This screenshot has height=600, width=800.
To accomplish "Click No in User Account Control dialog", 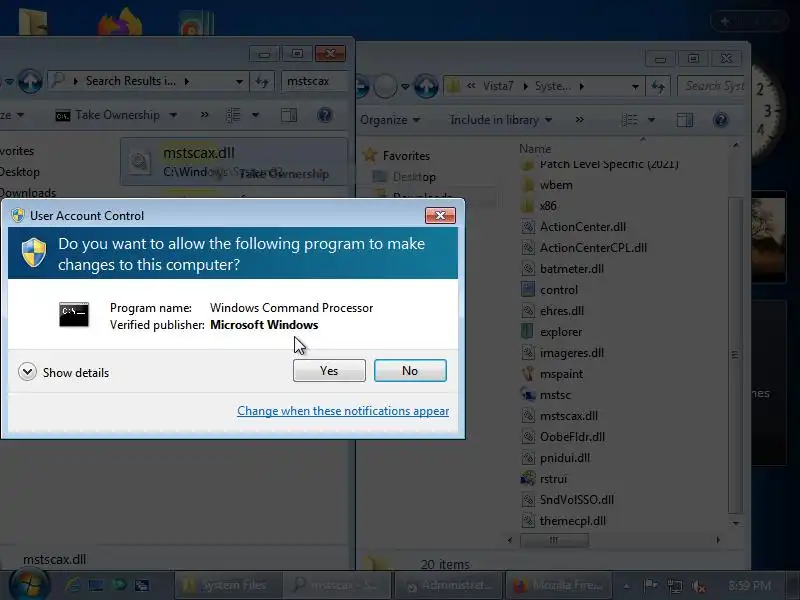I will coord(410,370).
